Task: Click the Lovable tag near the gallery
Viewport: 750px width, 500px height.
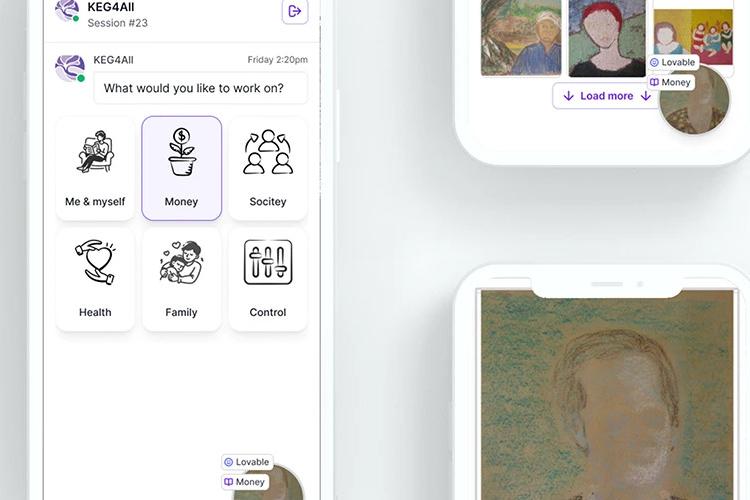Action: [673, 62]
